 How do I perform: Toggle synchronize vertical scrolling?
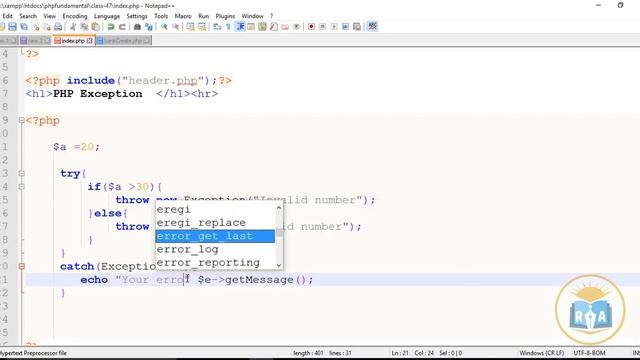click(x=191, y=27)
